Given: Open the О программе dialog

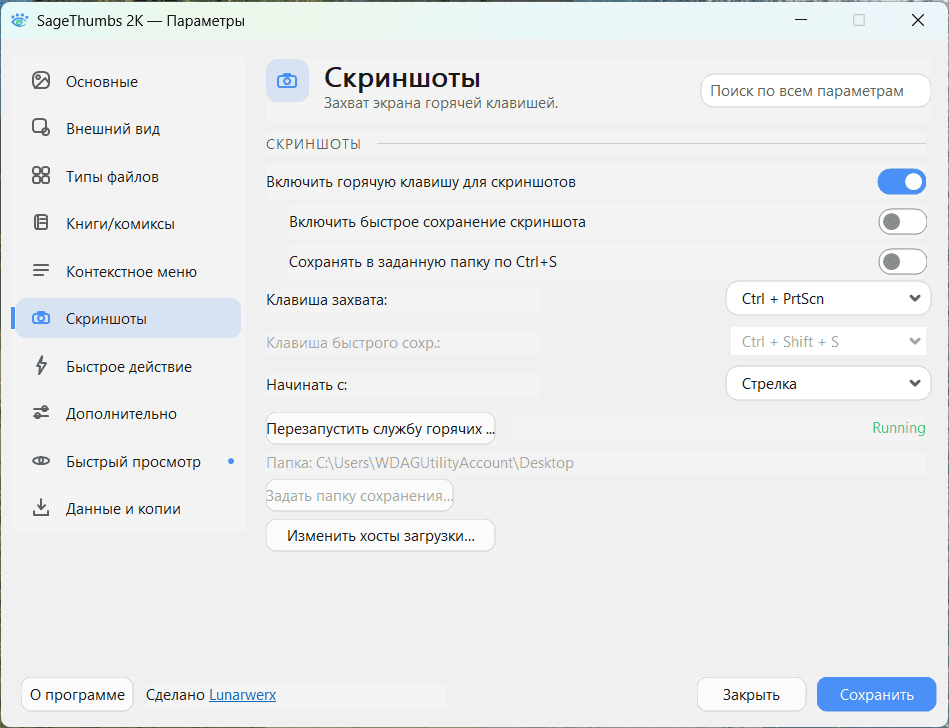Looking at the screenshot, I should pos(77,694).
